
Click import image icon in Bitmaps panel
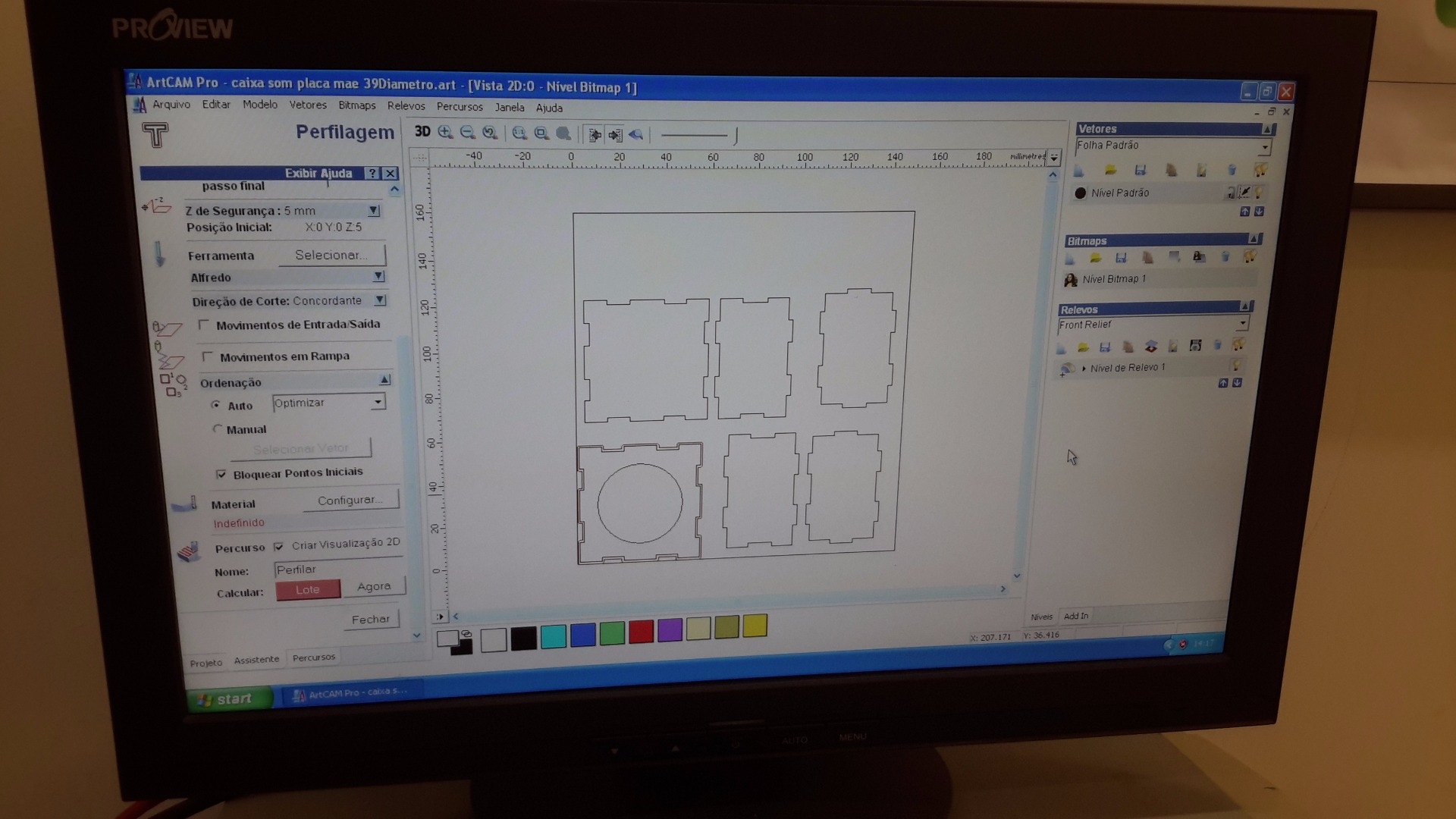[x=1199, y=257]
